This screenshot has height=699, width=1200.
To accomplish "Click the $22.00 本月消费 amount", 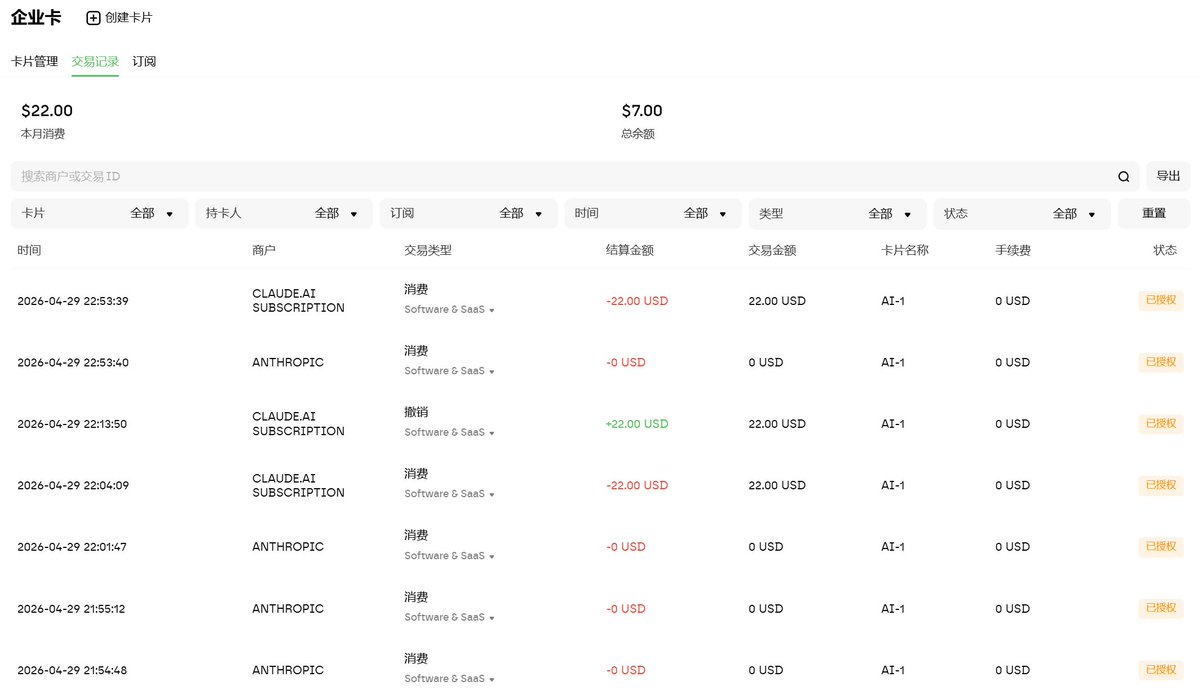I will 47,111.
